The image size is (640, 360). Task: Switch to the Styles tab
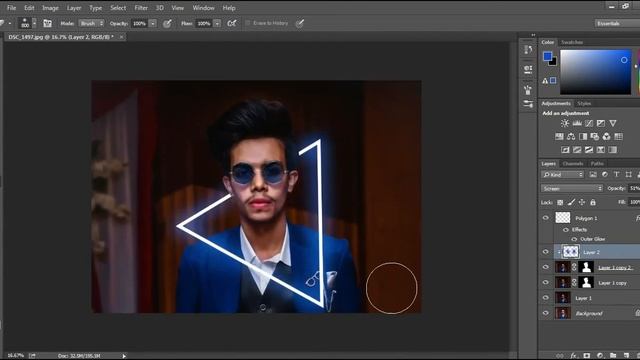click(584, 104)
